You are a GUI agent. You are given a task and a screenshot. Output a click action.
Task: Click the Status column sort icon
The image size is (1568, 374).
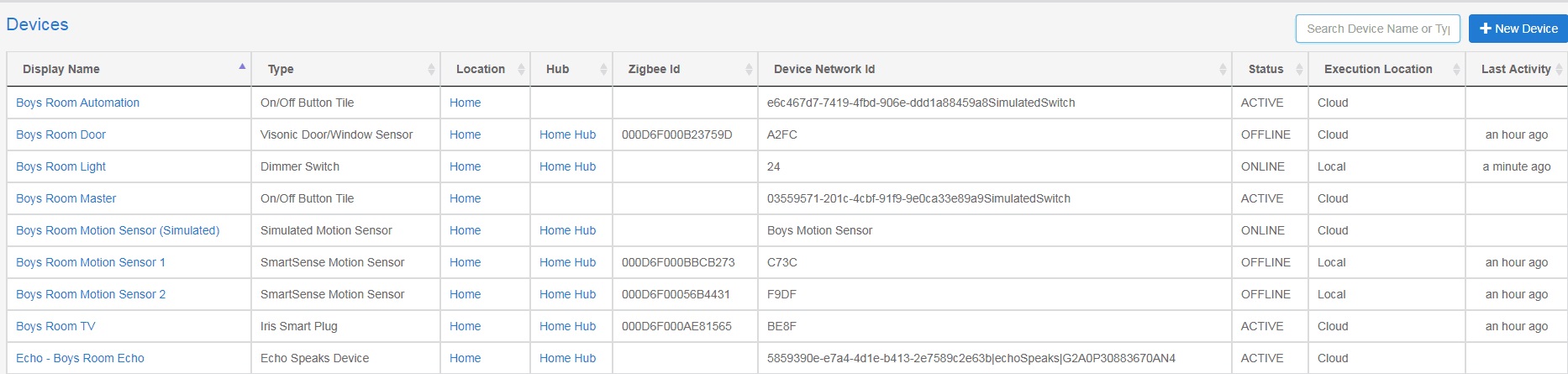[1299, 69]
